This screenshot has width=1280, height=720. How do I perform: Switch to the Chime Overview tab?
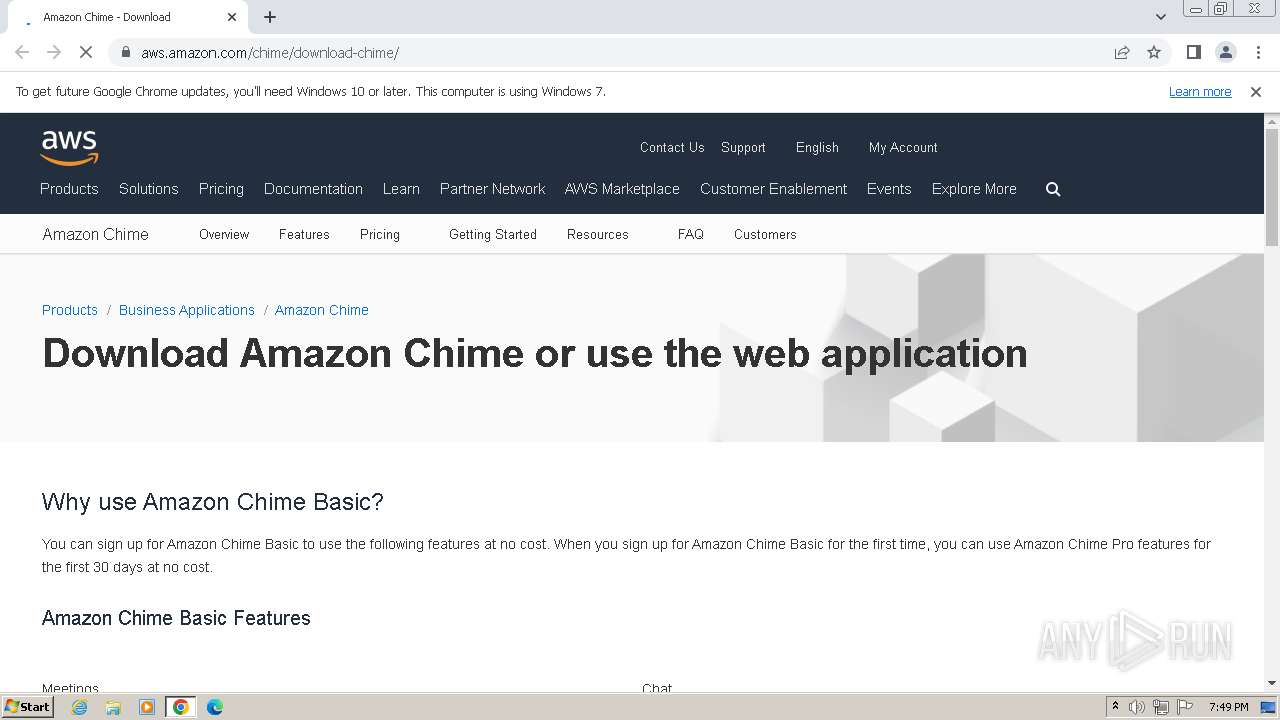224,234
